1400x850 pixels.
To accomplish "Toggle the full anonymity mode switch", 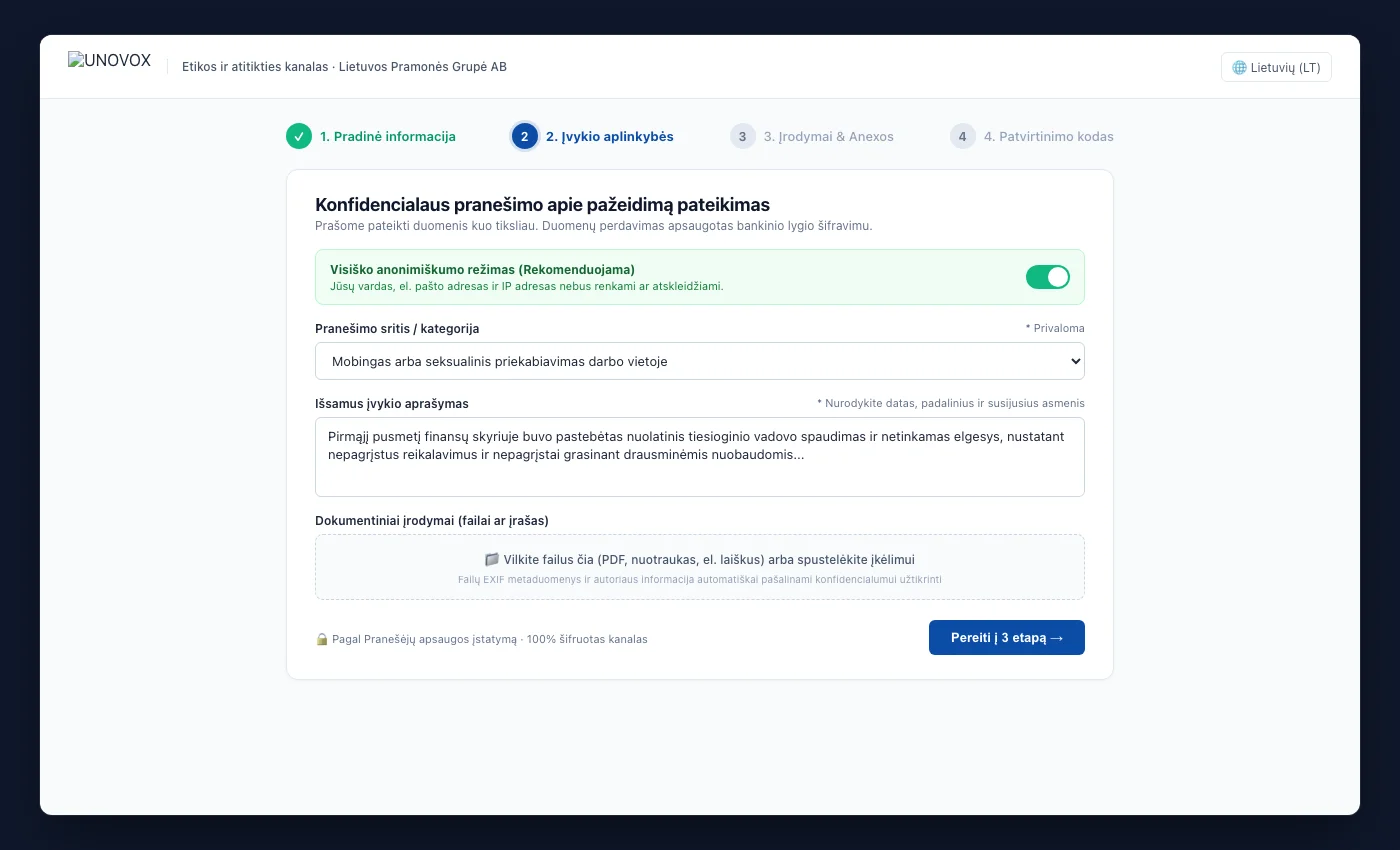I will tap(1048, 277).
